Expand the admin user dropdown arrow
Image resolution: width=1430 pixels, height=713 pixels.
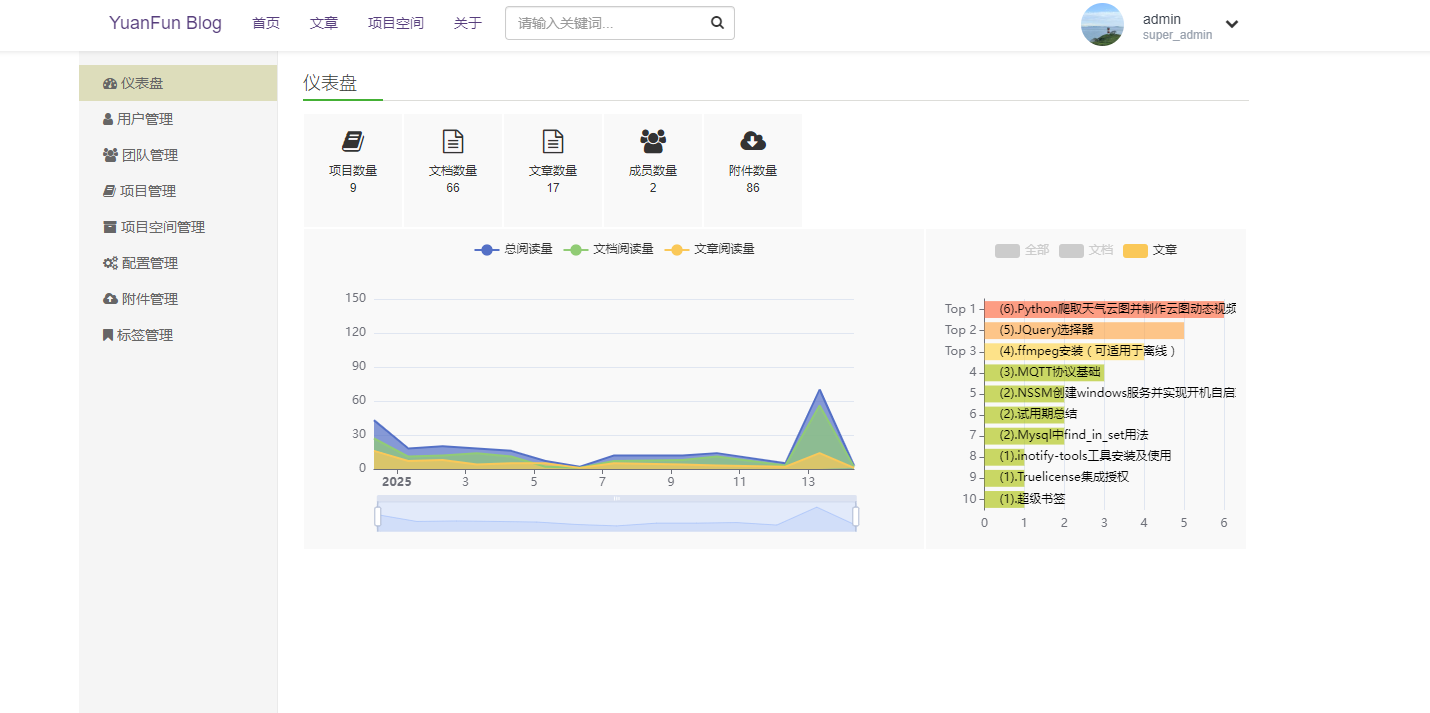[1232, 25]
